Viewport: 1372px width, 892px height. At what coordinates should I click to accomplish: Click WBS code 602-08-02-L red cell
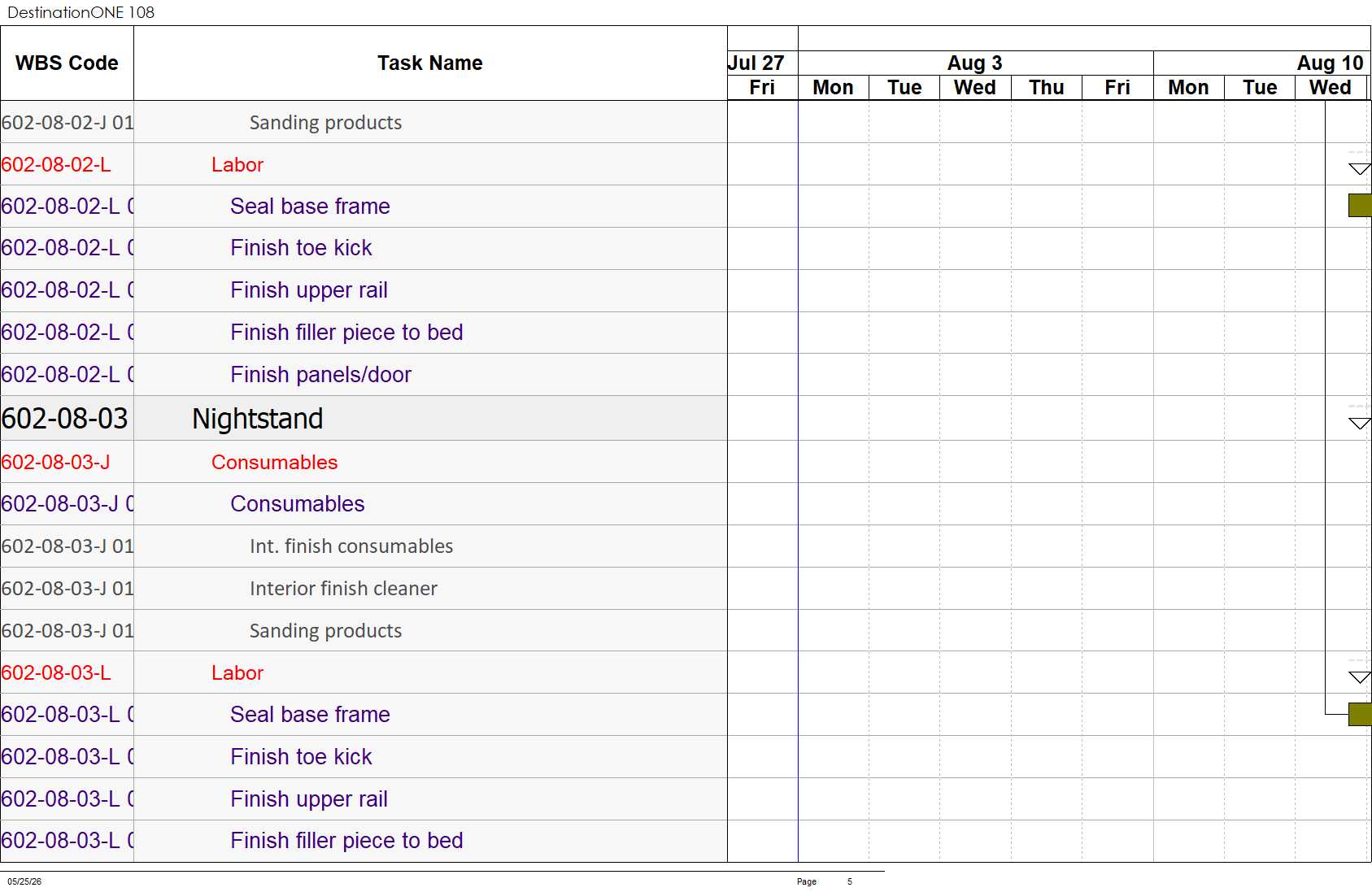[x=67, y=164]
